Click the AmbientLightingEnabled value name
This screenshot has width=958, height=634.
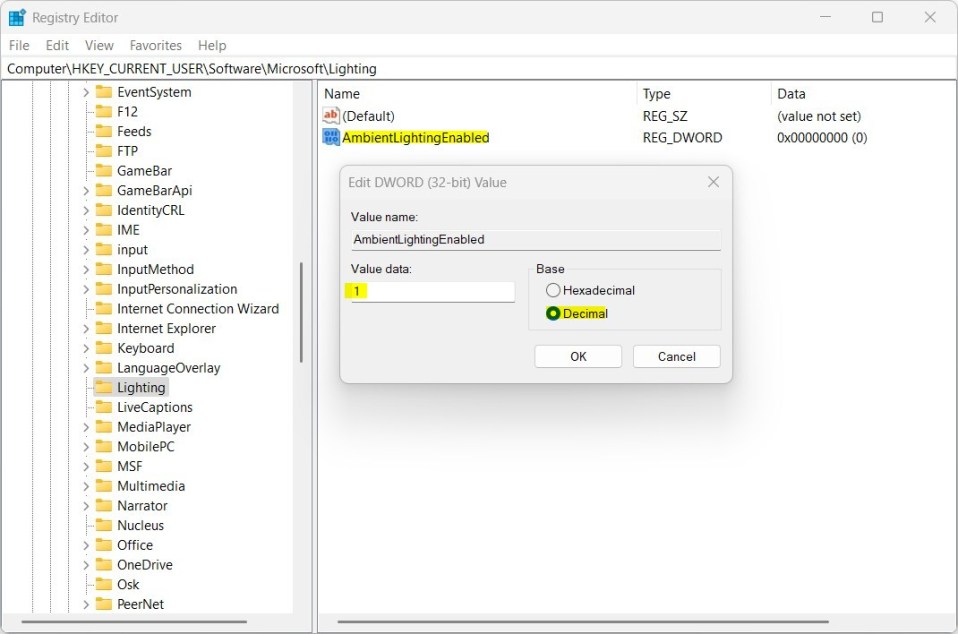415,137
